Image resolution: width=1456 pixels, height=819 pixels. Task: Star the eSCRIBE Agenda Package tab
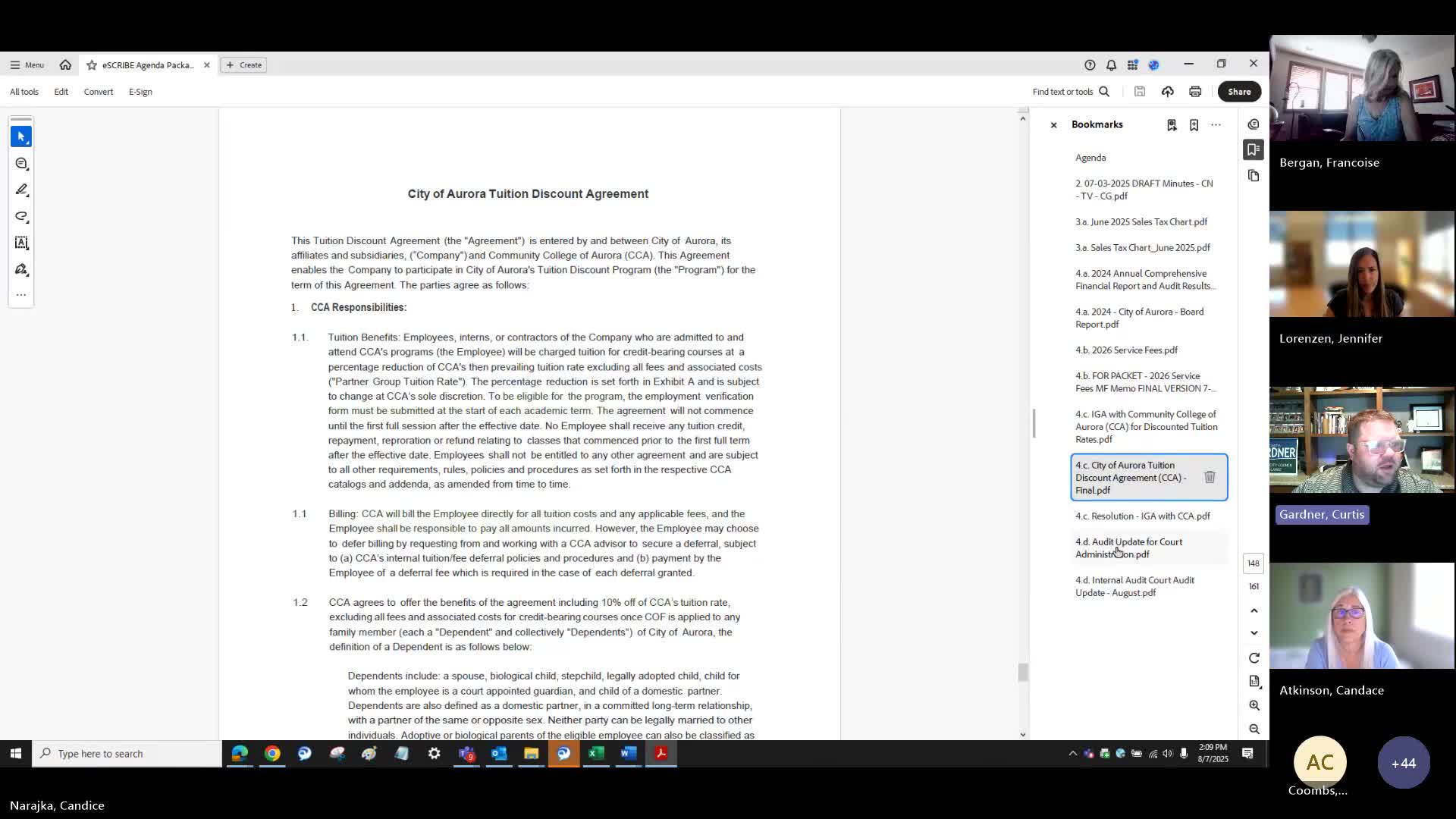point(92,65)
